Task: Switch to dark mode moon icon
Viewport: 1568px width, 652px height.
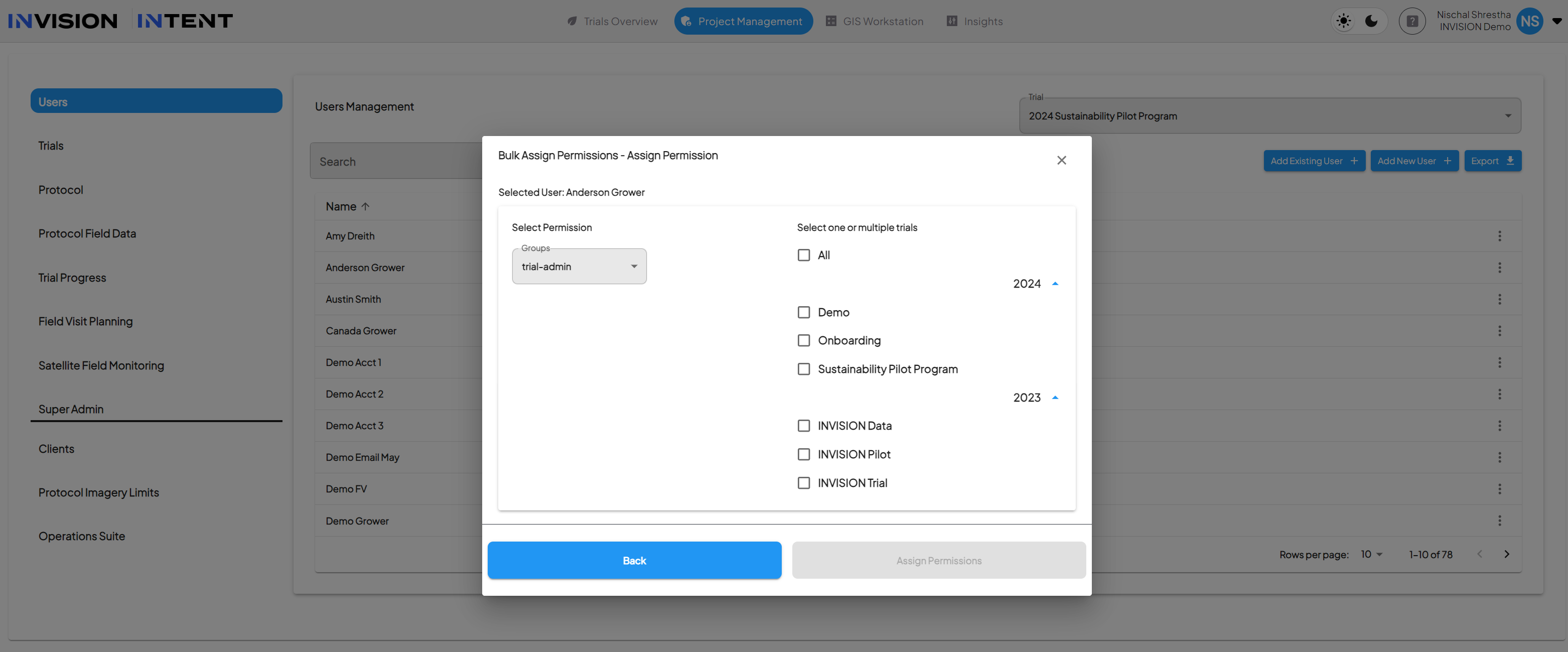Action: coord(1371,21)
